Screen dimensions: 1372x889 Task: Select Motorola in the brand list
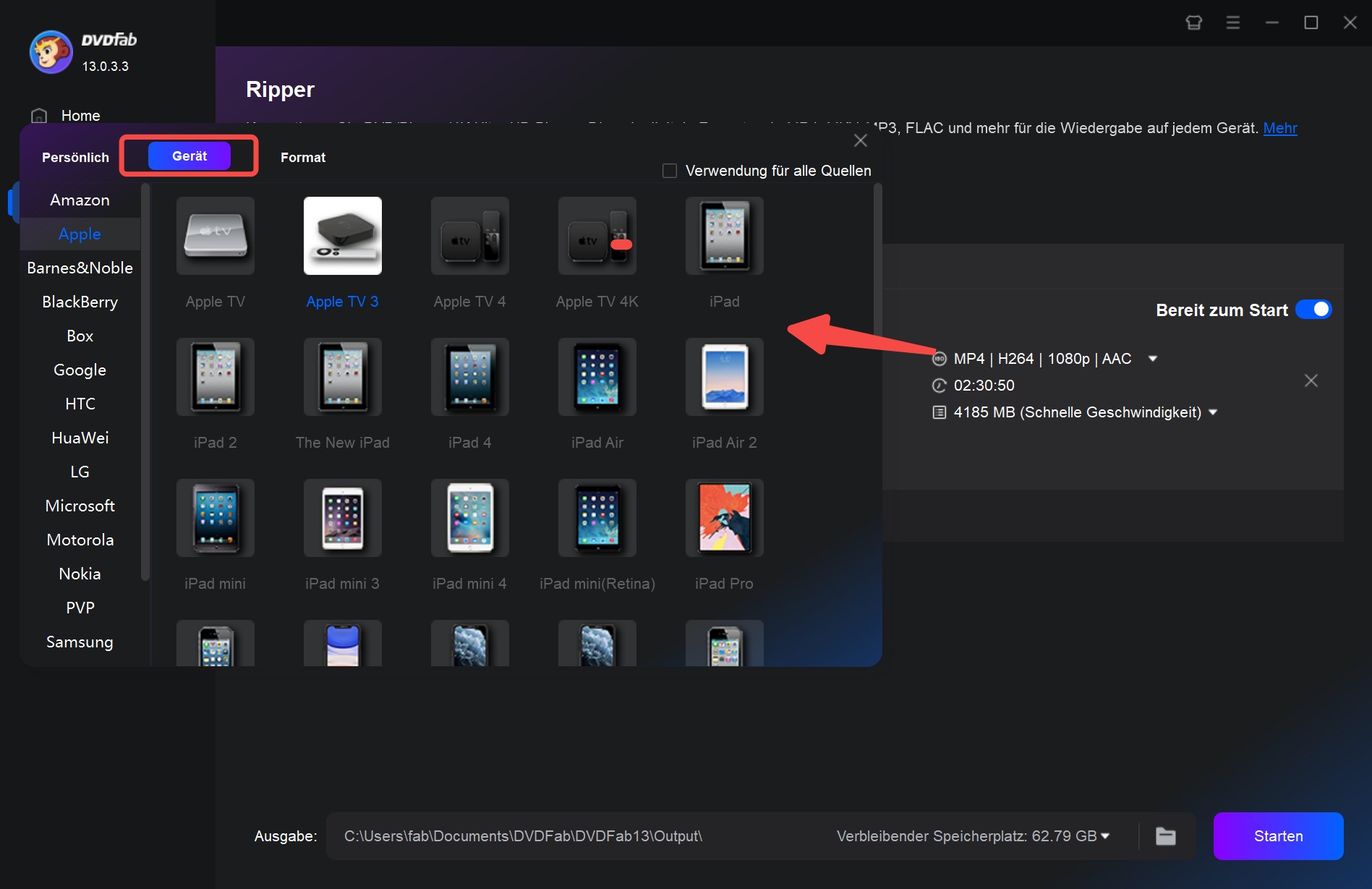pyautogui.click(x=80, y=540)
